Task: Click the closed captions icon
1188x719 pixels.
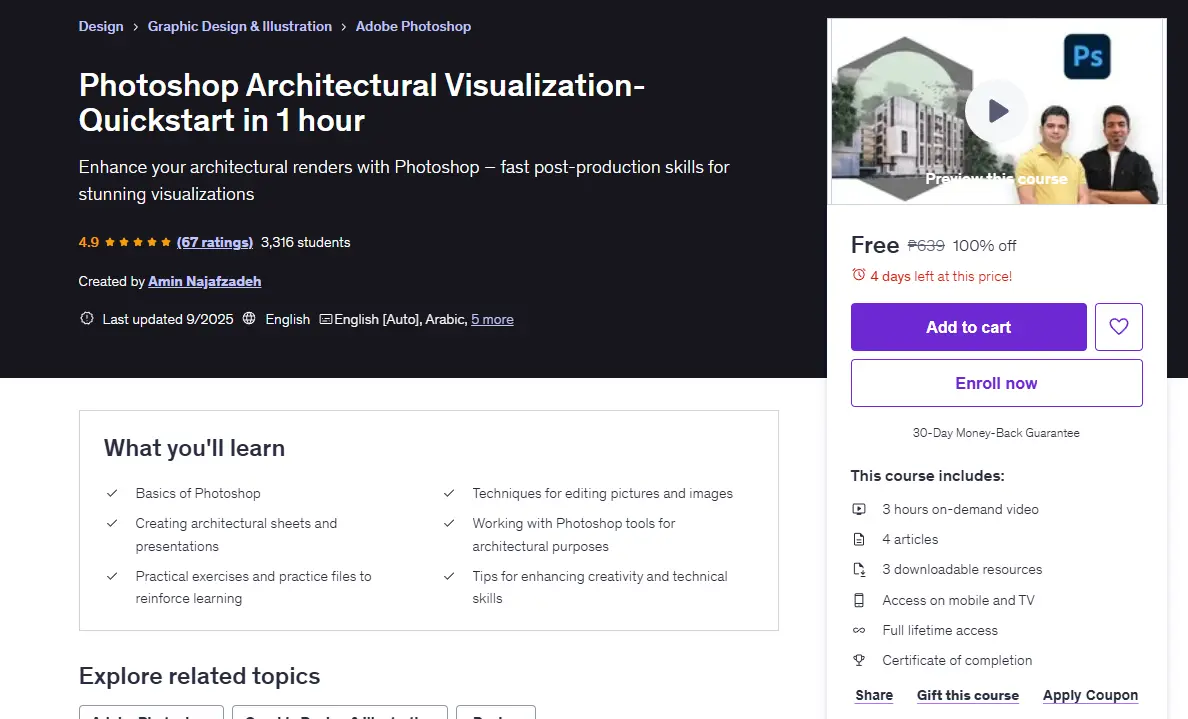Action: [x=326, y=319]
